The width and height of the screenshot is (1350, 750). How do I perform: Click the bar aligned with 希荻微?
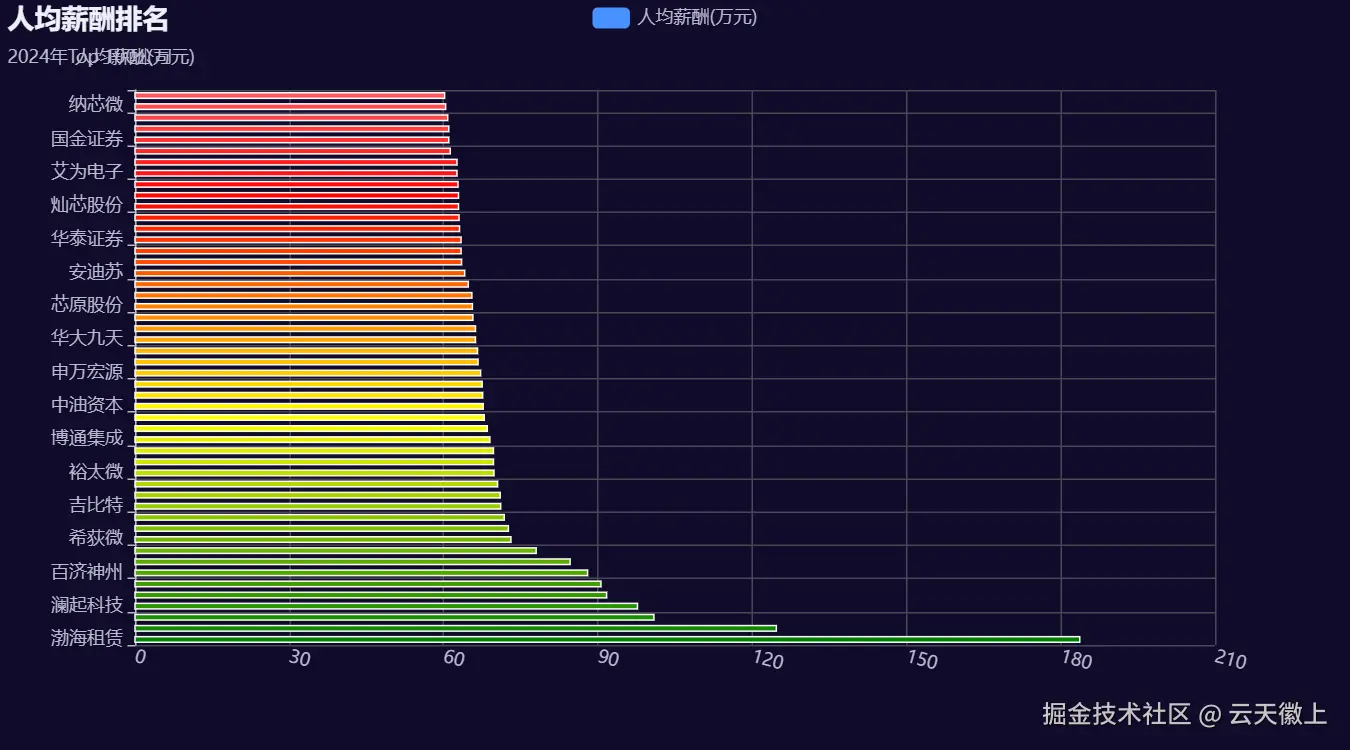pos(323,540)
